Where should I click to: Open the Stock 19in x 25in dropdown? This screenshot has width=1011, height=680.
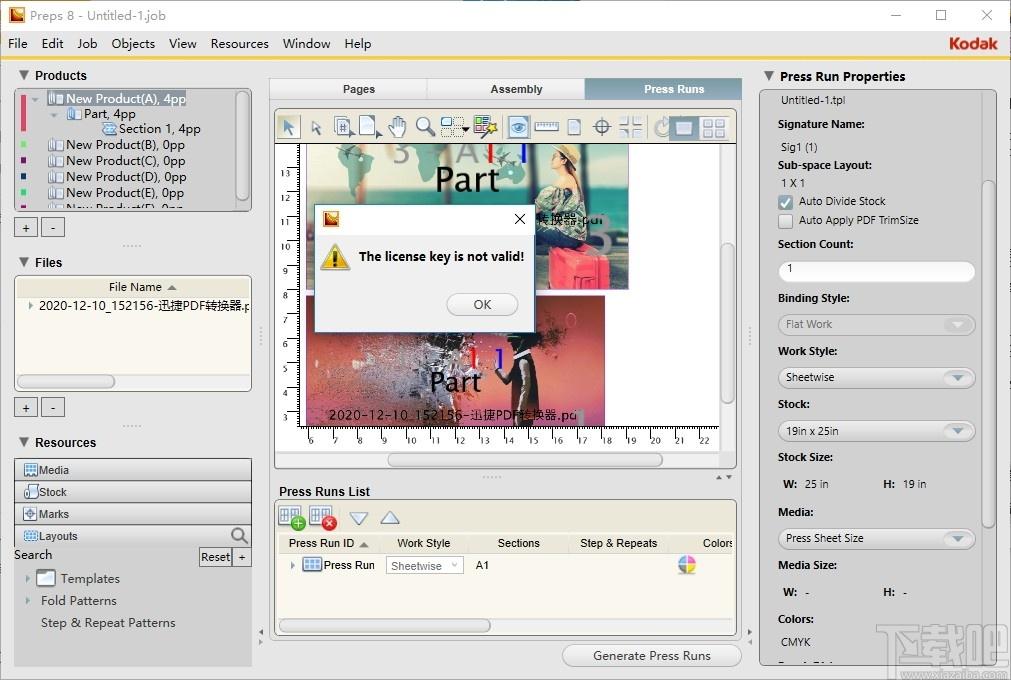point(876,431)
